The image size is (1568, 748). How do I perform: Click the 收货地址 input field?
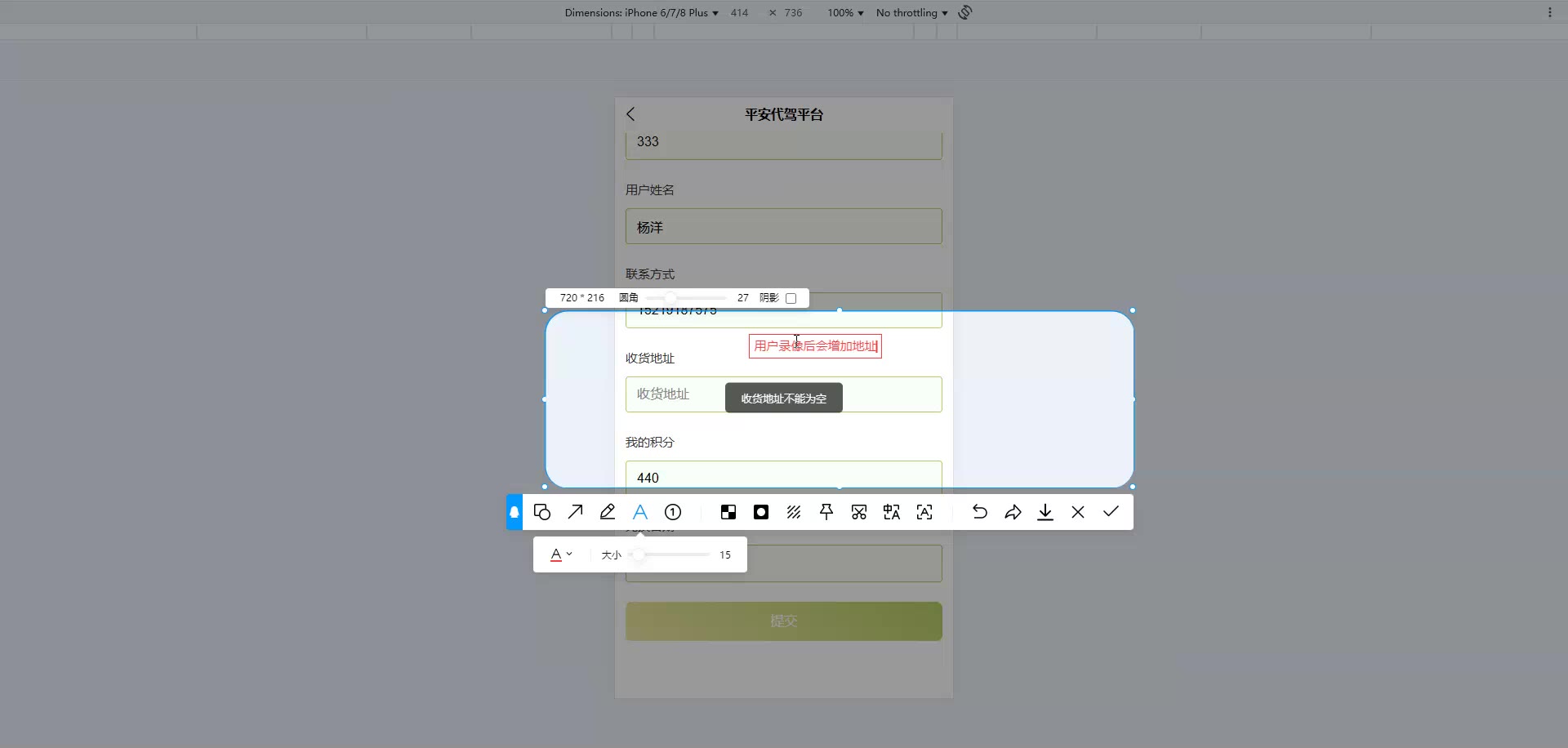784,394
